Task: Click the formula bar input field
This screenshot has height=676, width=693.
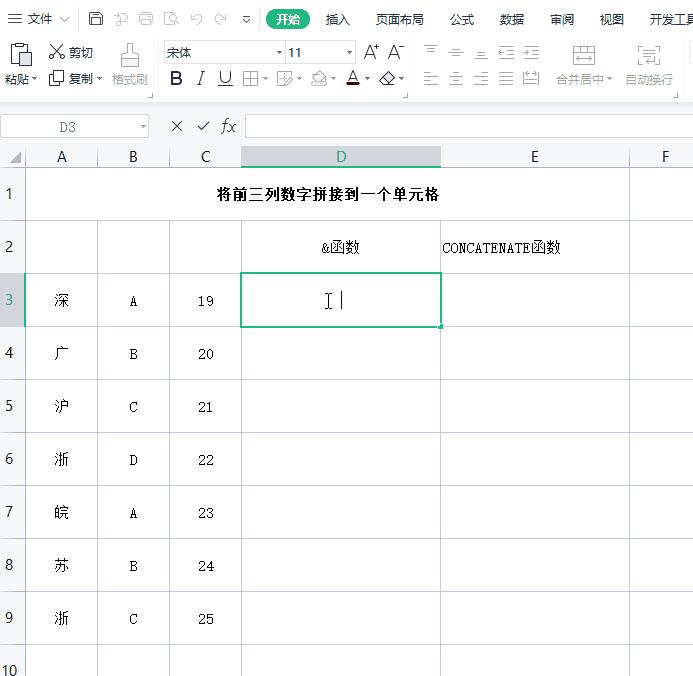Action: tap(469, 126)
